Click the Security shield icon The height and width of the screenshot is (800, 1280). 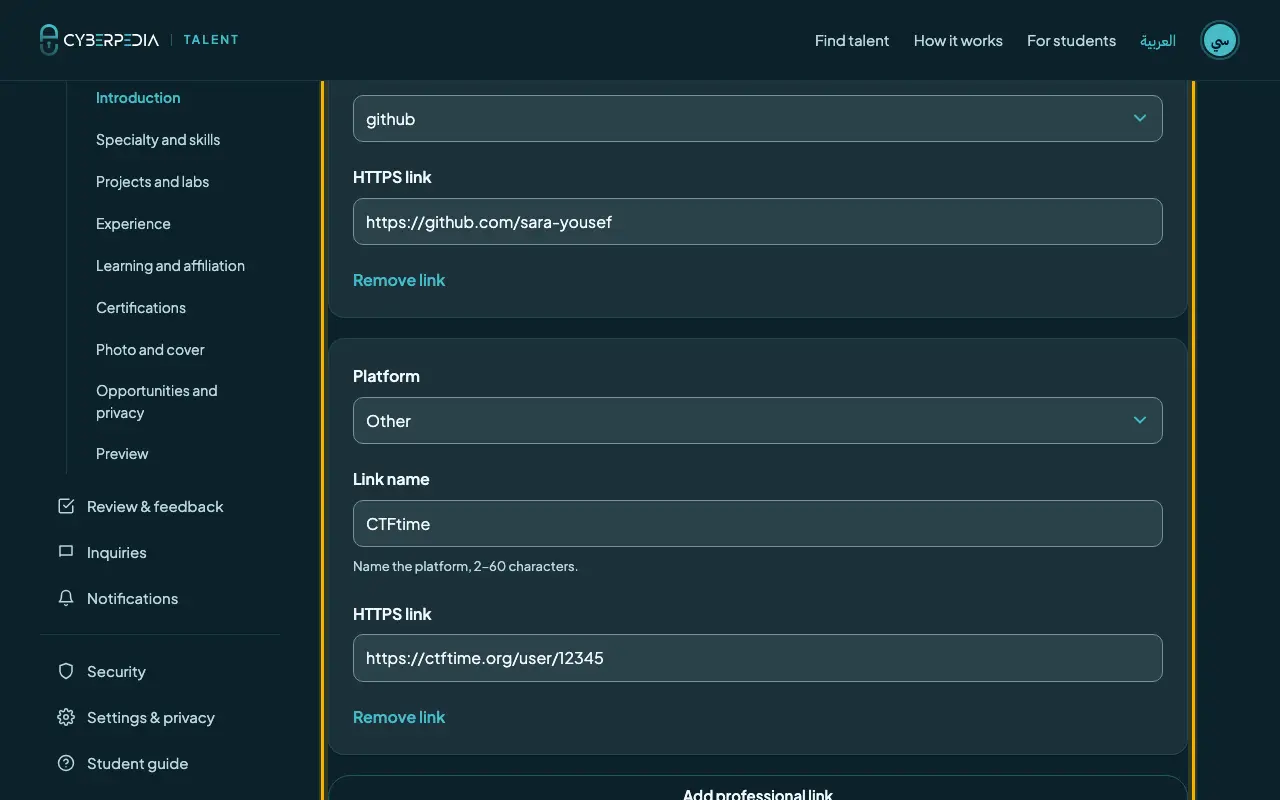tap(66, 671)
